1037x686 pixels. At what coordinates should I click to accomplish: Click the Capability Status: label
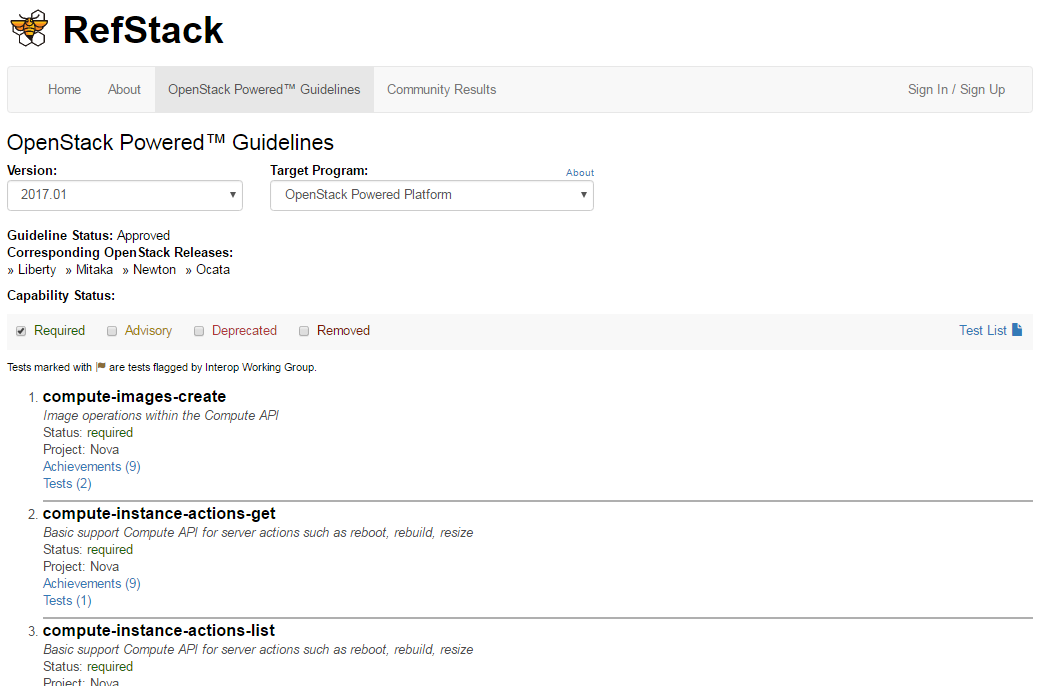tap(61, 296)
